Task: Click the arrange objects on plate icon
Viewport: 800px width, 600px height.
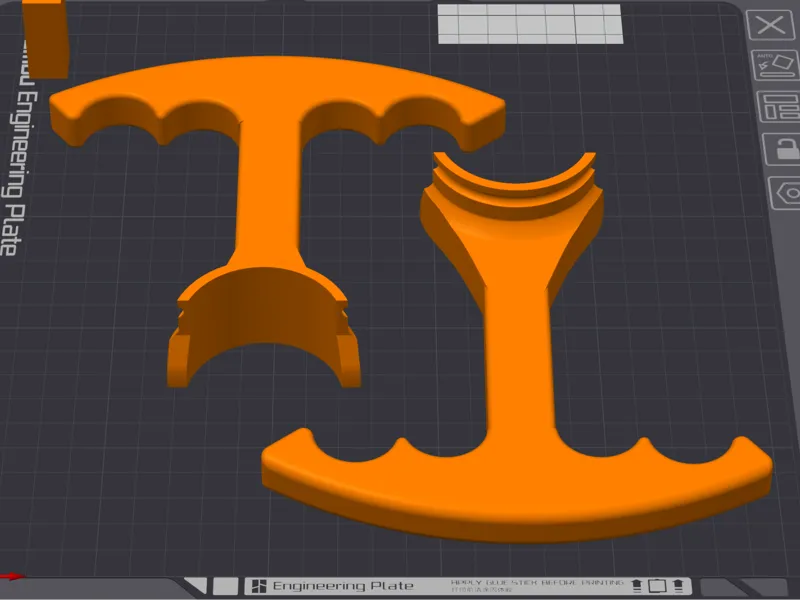Action: (x=779, y=107)
